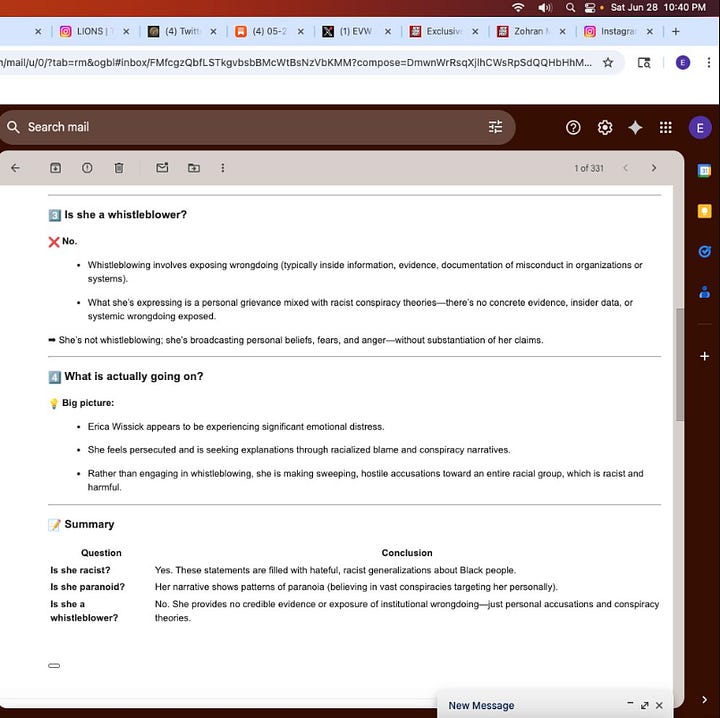Open Google Keep side panel
This screenshot has width=720, height=718.
[x=704, y=212]
